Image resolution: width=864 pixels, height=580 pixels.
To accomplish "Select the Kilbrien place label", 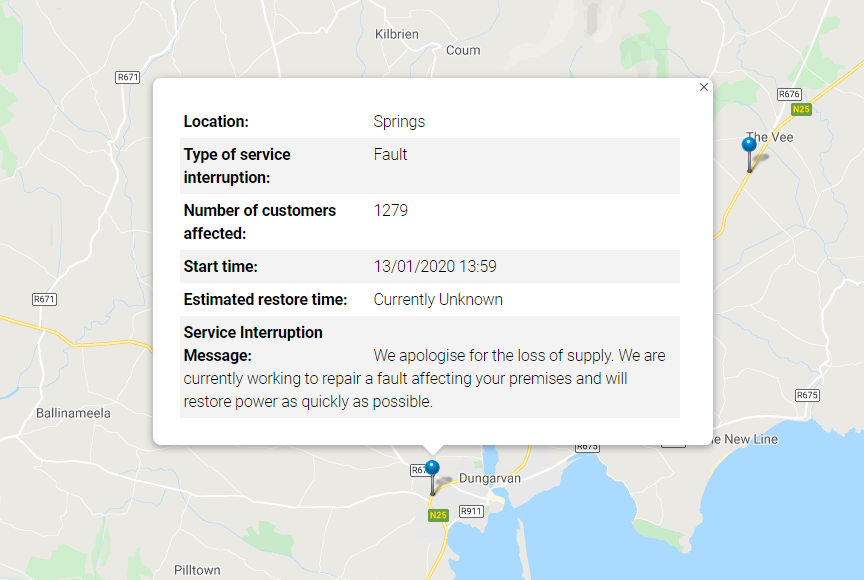I will (396, 34).
